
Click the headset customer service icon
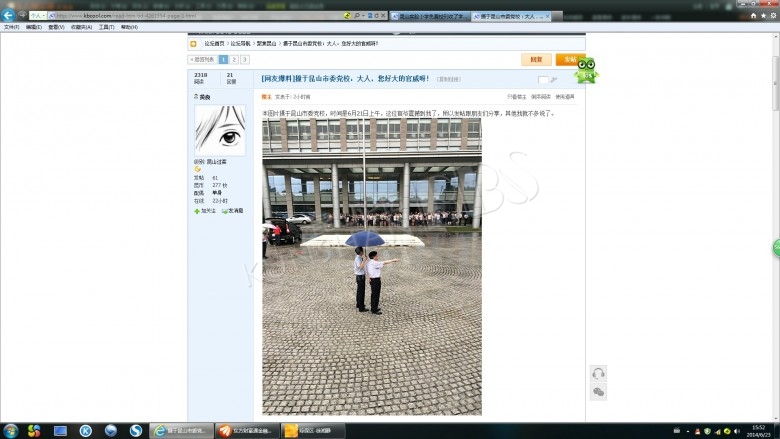tap(598, 373)
